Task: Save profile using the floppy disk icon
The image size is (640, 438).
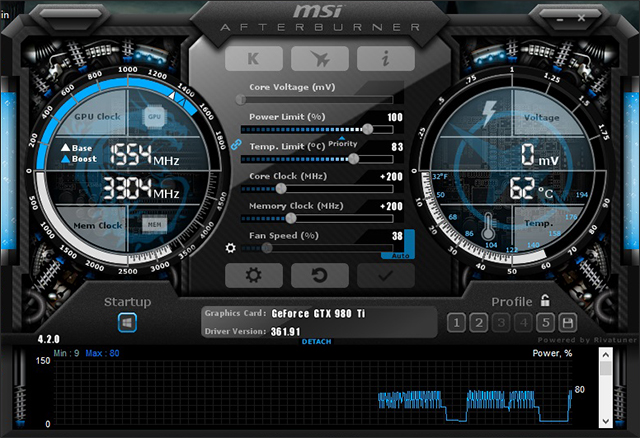Action: pyautogui.click(x=568, y=323)
